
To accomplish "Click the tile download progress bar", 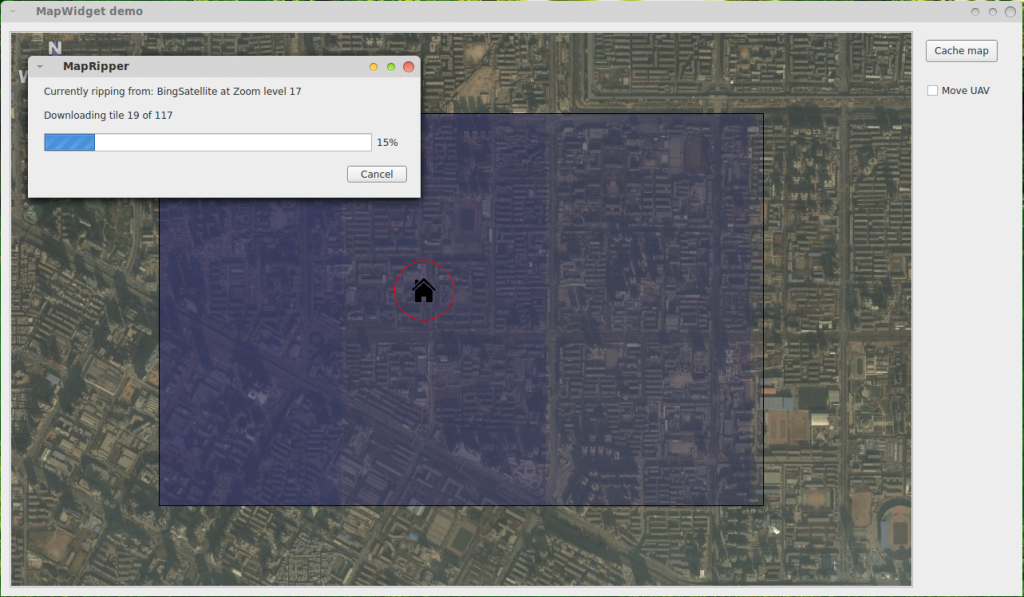I will pyautogui.click(x=207, y=142).
